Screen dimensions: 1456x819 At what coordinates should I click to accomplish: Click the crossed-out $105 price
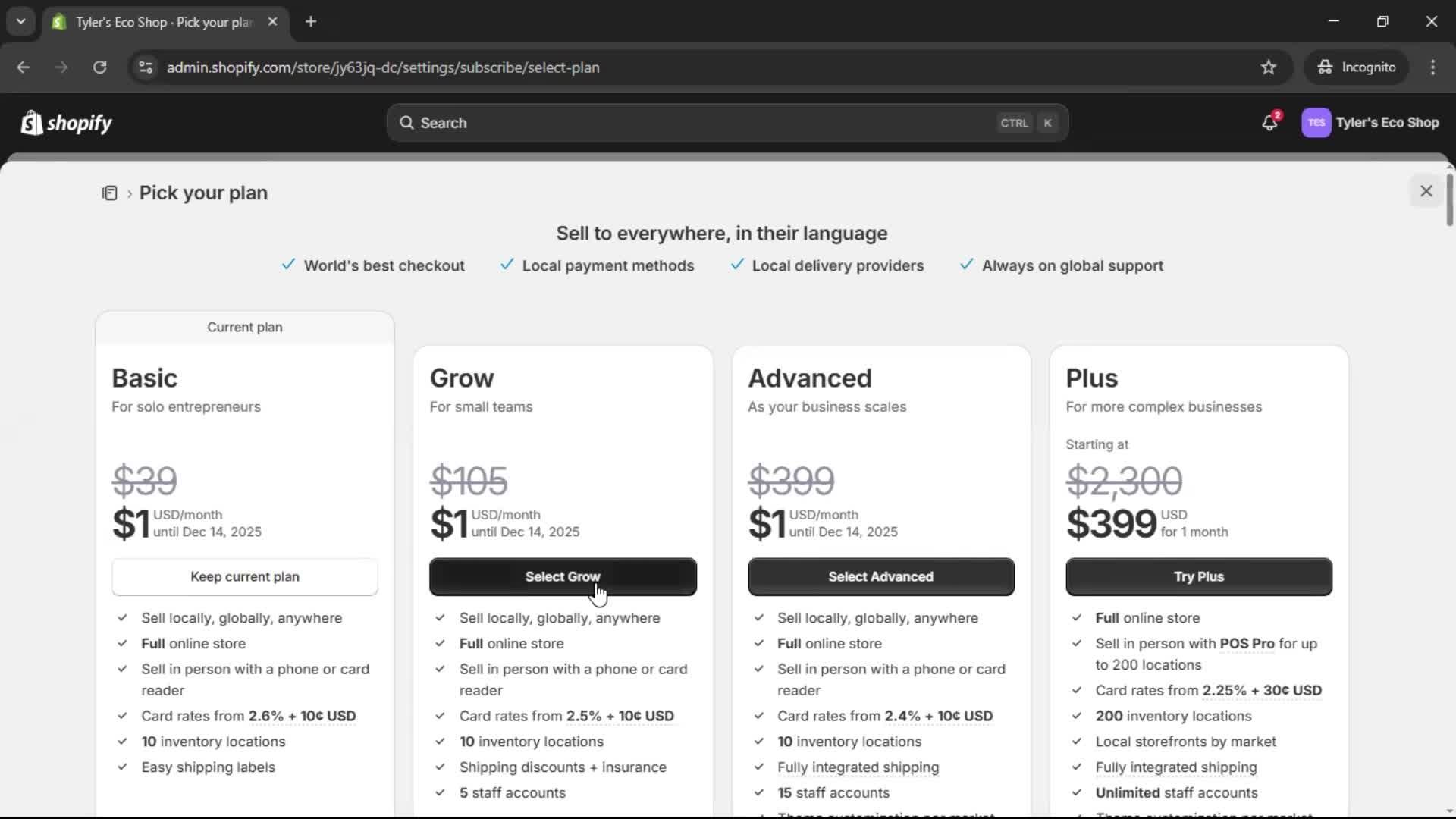(469, 481)
